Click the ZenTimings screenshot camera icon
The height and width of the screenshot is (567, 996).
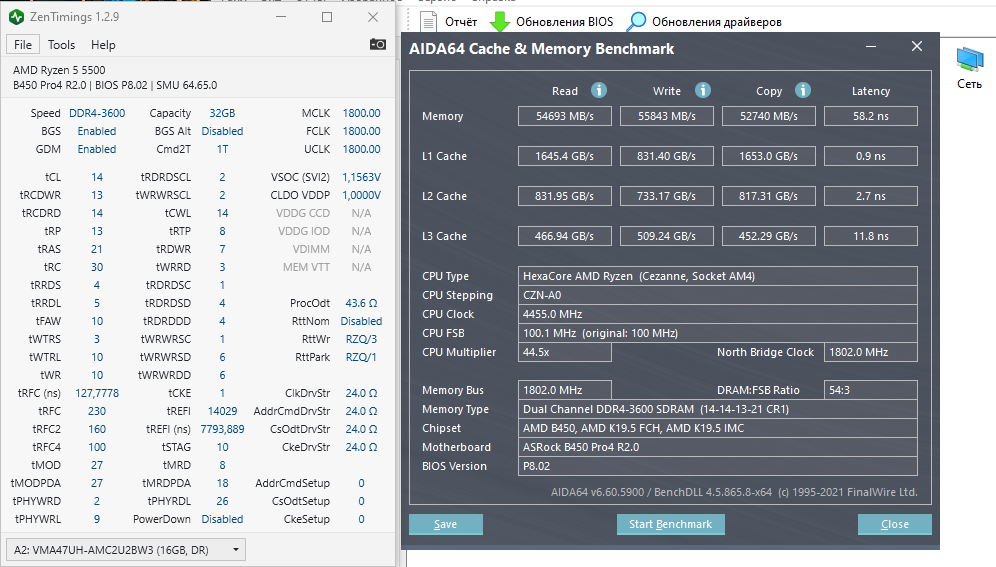[377, 44]
